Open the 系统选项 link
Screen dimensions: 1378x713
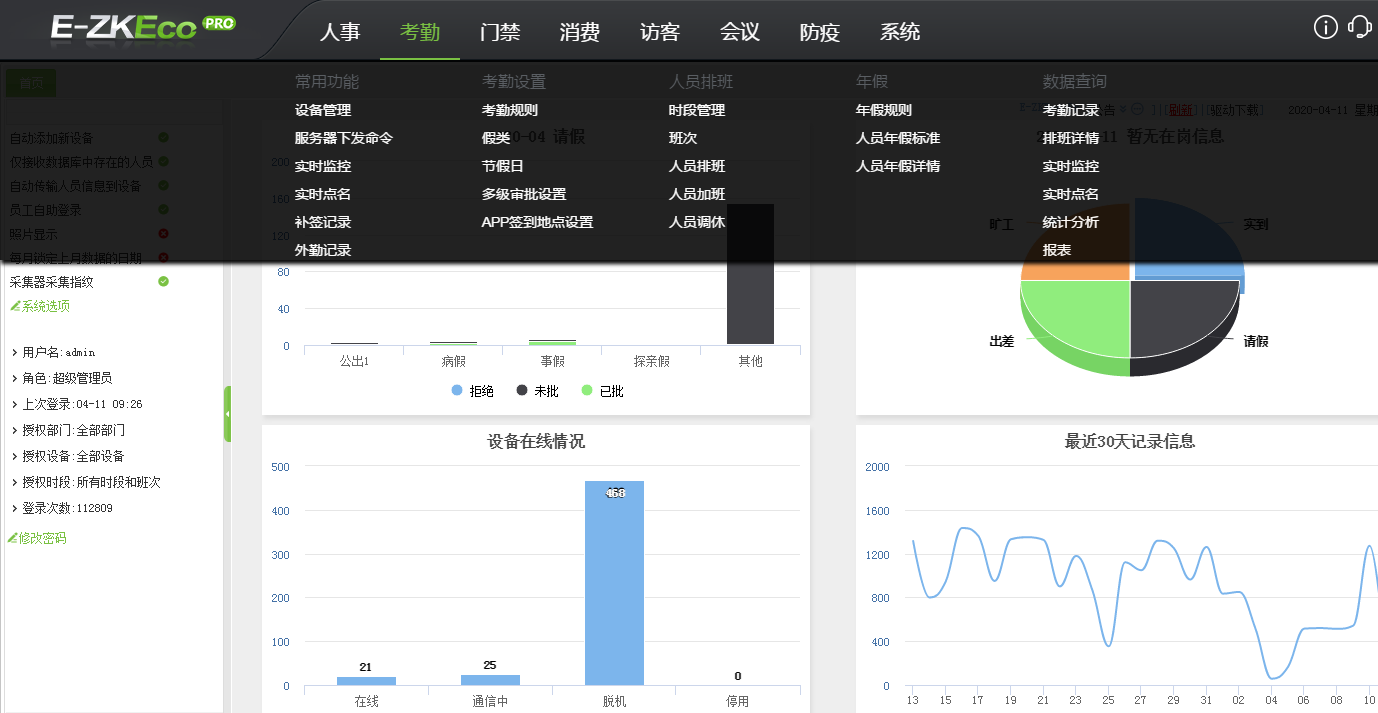click(46, 306)
